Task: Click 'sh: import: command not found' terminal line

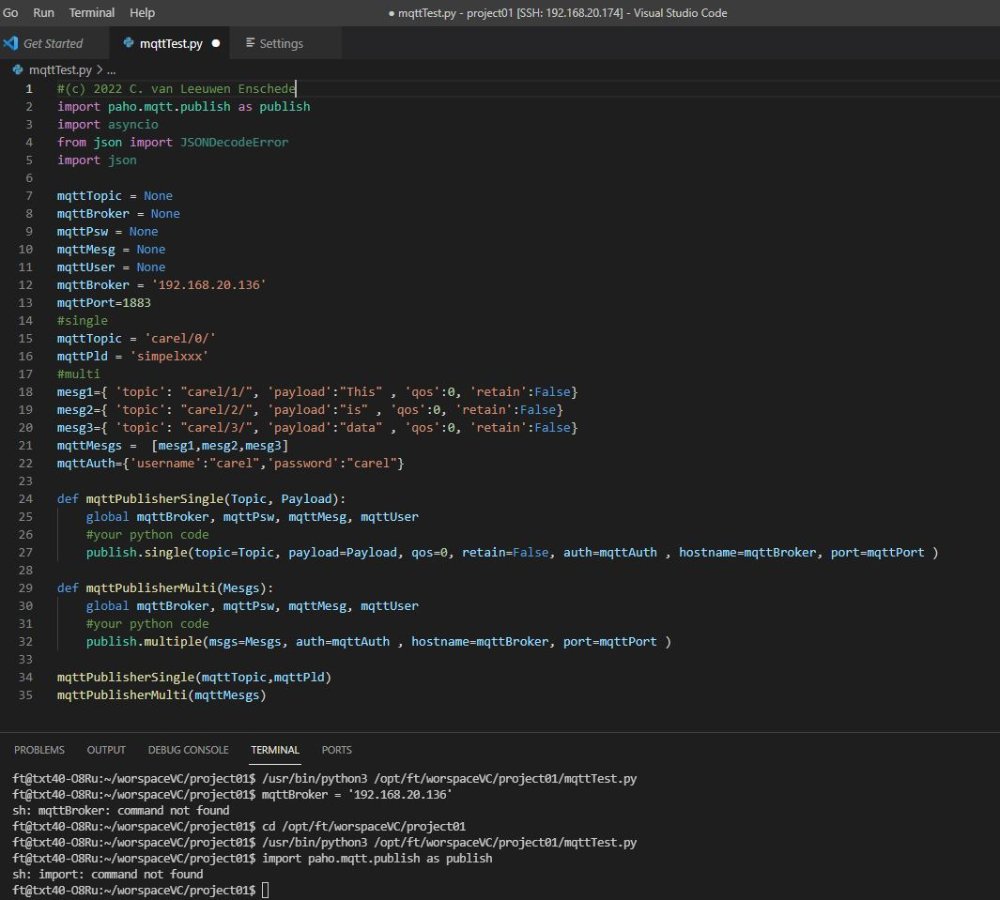Action: (108, 874)
